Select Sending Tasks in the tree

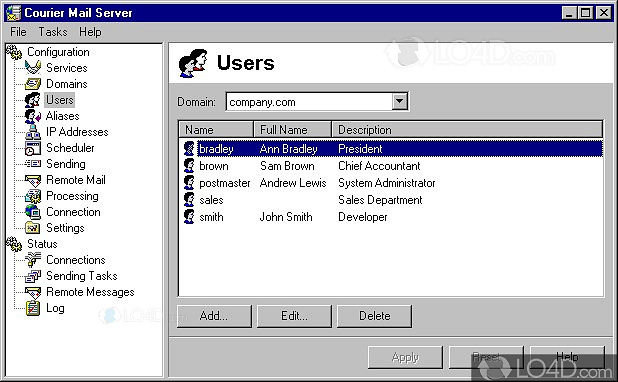coord(82,276)
